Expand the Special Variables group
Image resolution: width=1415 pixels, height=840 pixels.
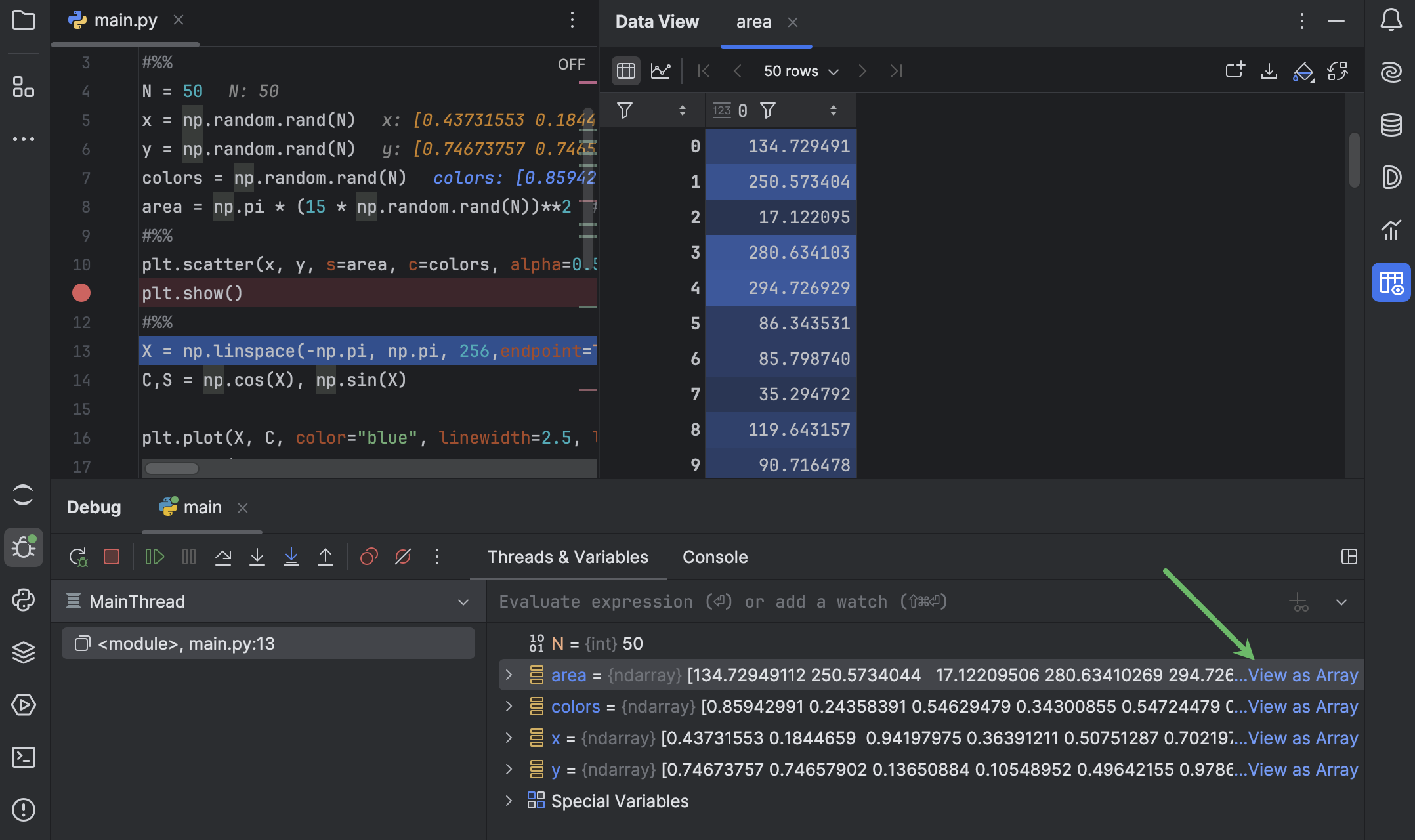pyautogui.click(x=508, y=801)
